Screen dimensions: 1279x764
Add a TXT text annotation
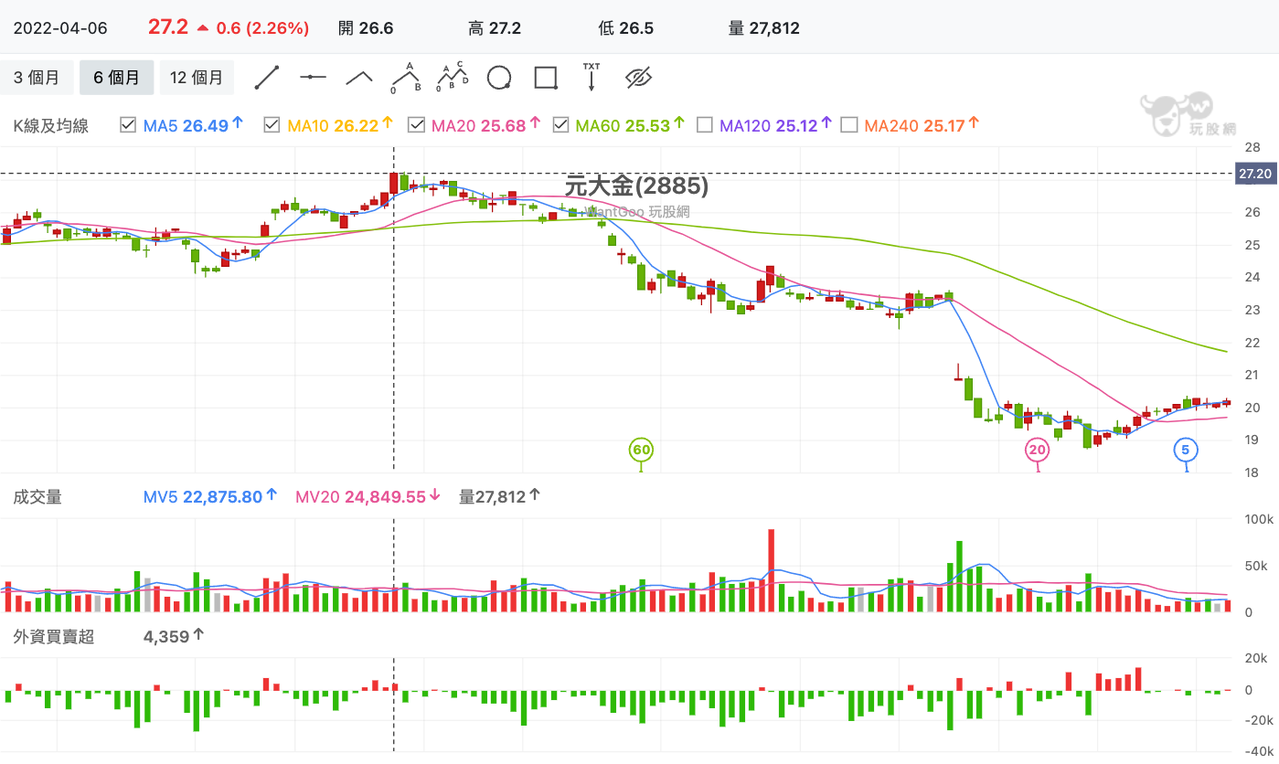(591, 77)
